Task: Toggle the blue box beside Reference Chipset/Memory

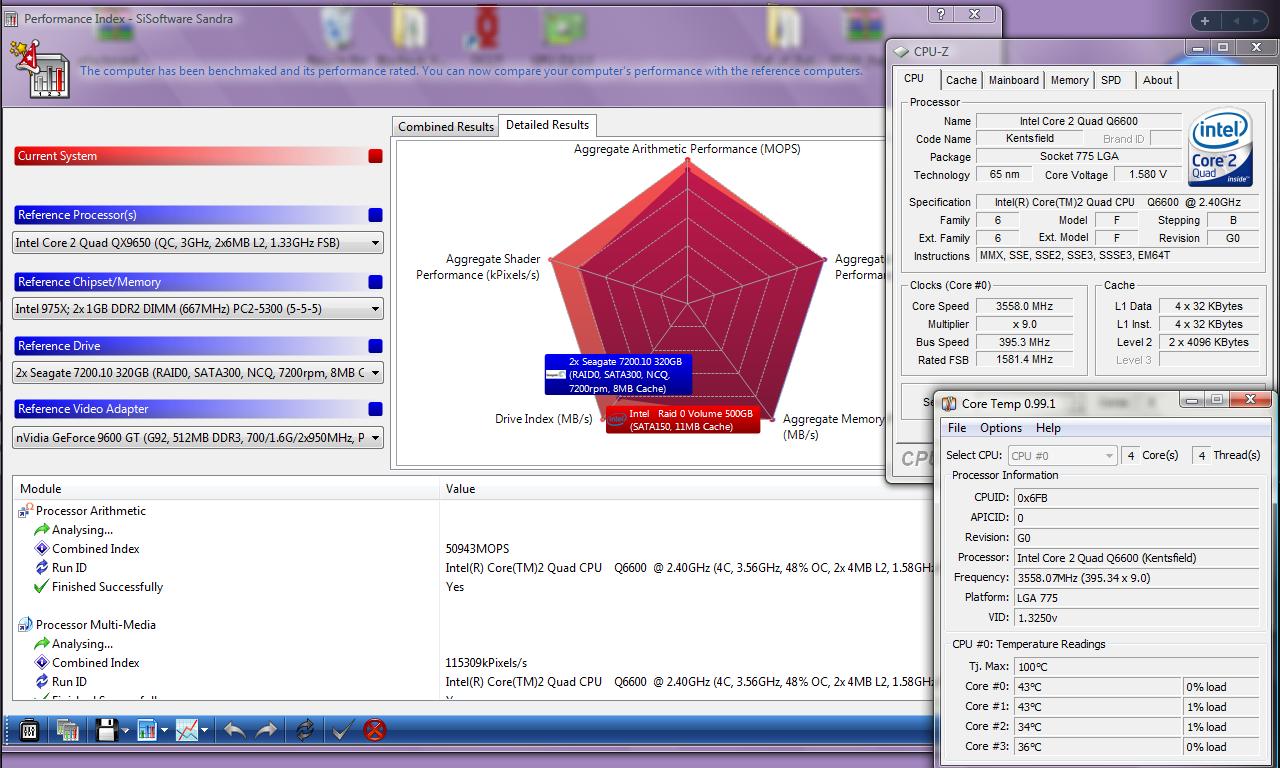Action: pos(375,282)
